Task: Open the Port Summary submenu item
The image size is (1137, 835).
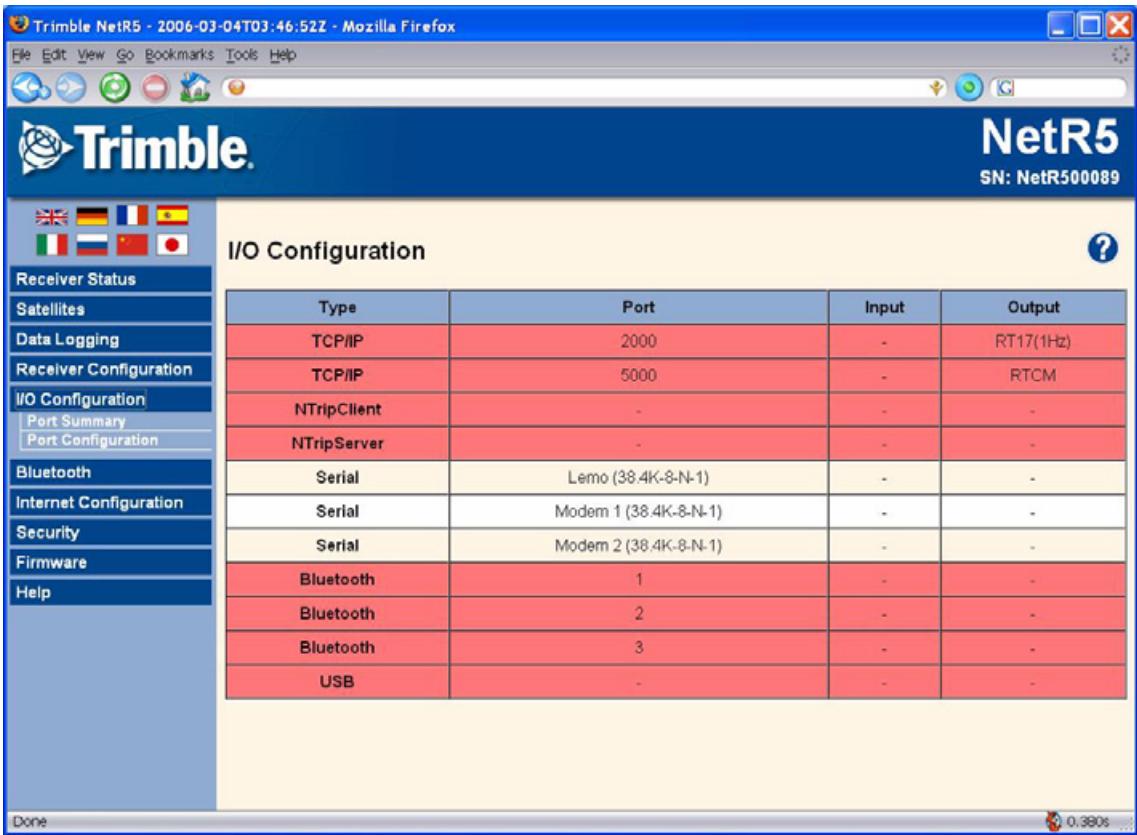Action: (x=76, y=421)
